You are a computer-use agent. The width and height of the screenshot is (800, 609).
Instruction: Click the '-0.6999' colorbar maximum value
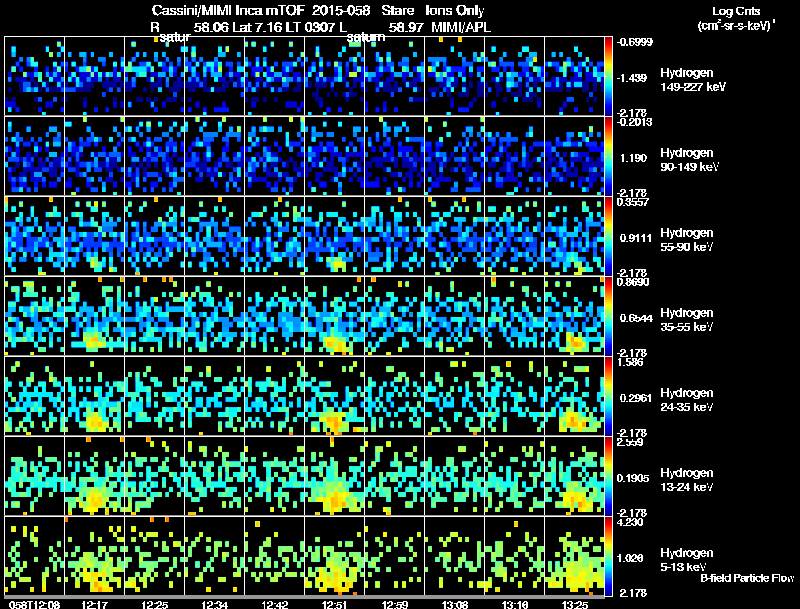point(634,42)
